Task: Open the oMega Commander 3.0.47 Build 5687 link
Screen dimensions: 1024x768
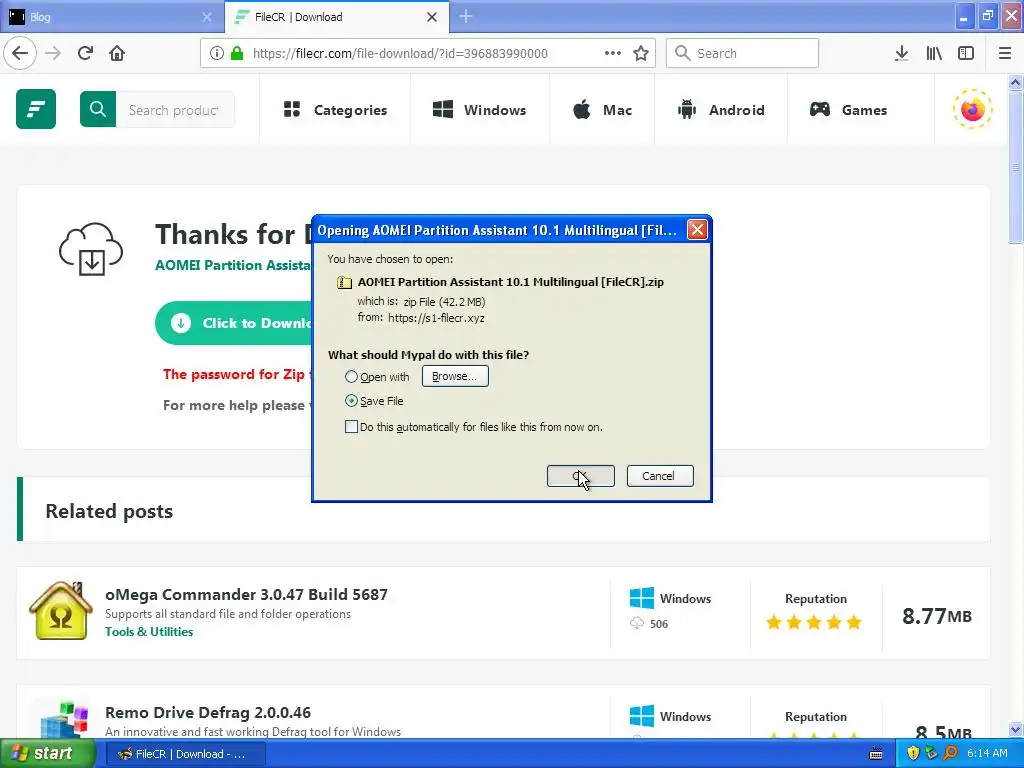Action: click(246, 594)
